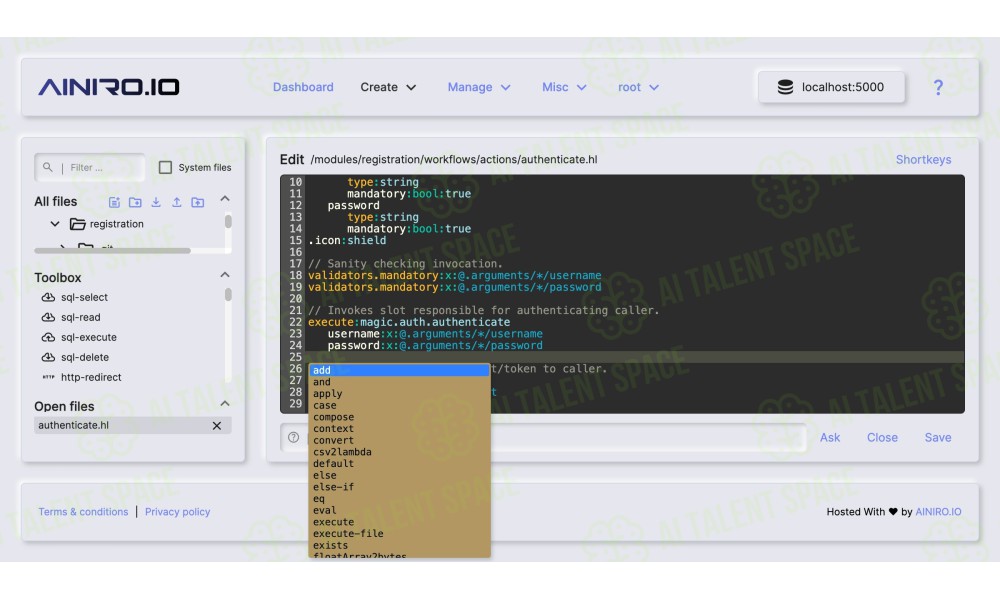The width and height of the screenshot is (1000, 600).
Task: Click the cloud icon beside sql-select
Action: click(48, 297)
